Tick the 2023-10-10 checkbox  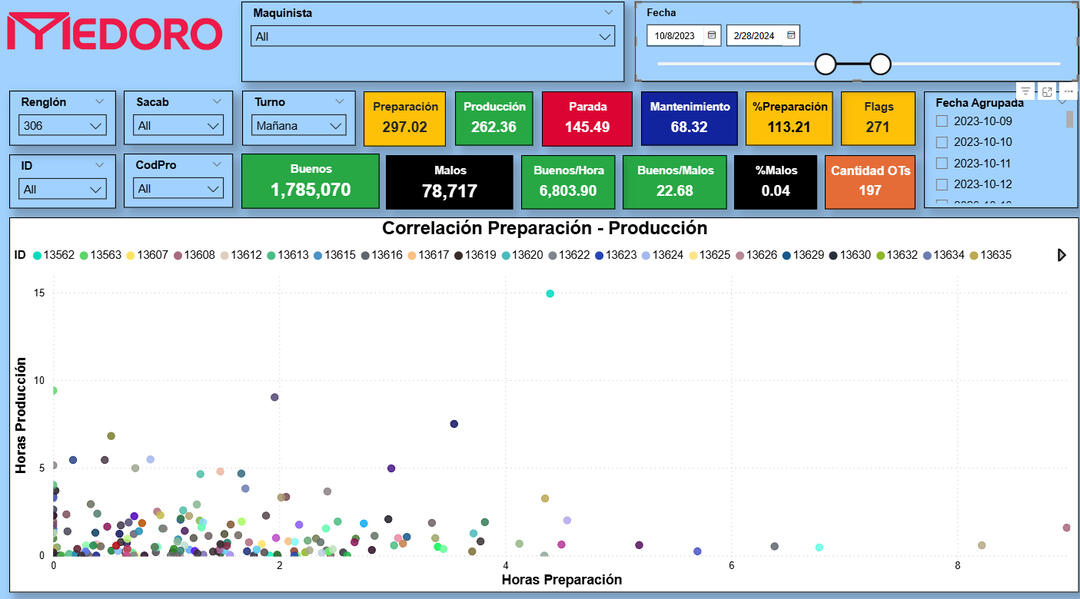[x=941, y=142]
